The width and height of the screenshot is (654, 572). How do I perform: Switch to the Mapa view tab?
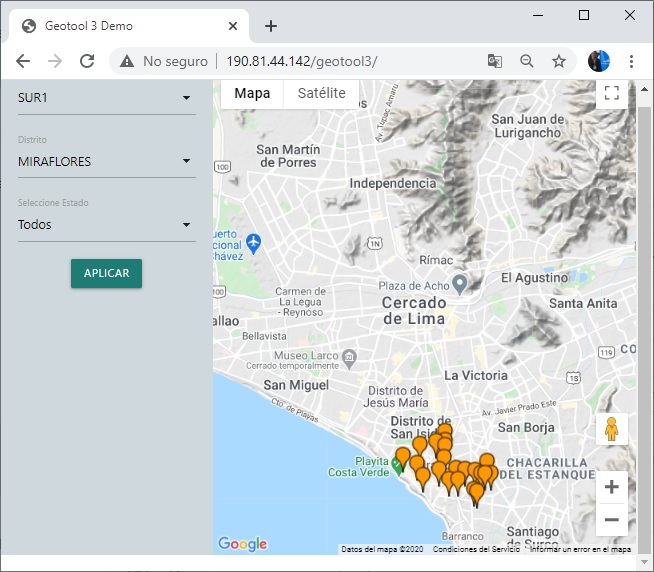(x=252, y=93)
